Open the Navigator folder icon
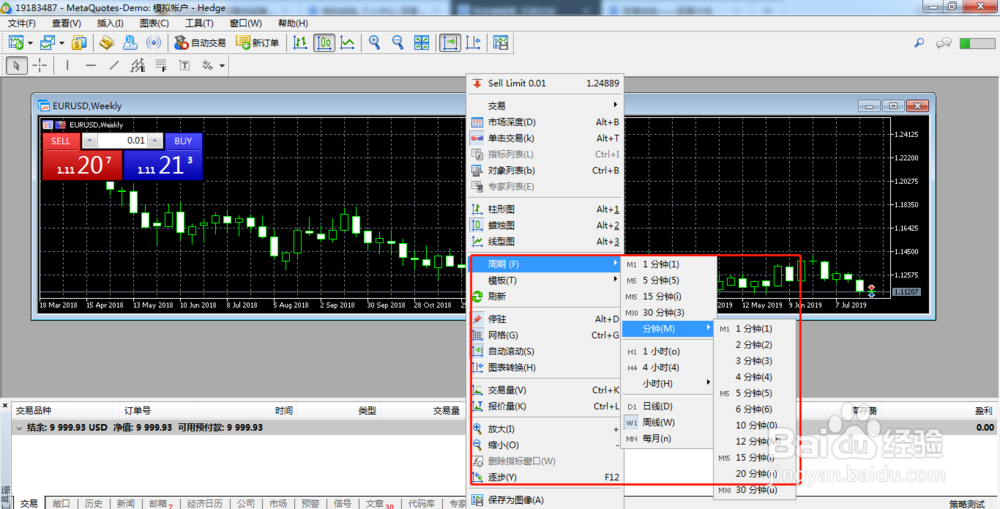The height and width of the screenshot is (509, 1000). coord(107,43)
